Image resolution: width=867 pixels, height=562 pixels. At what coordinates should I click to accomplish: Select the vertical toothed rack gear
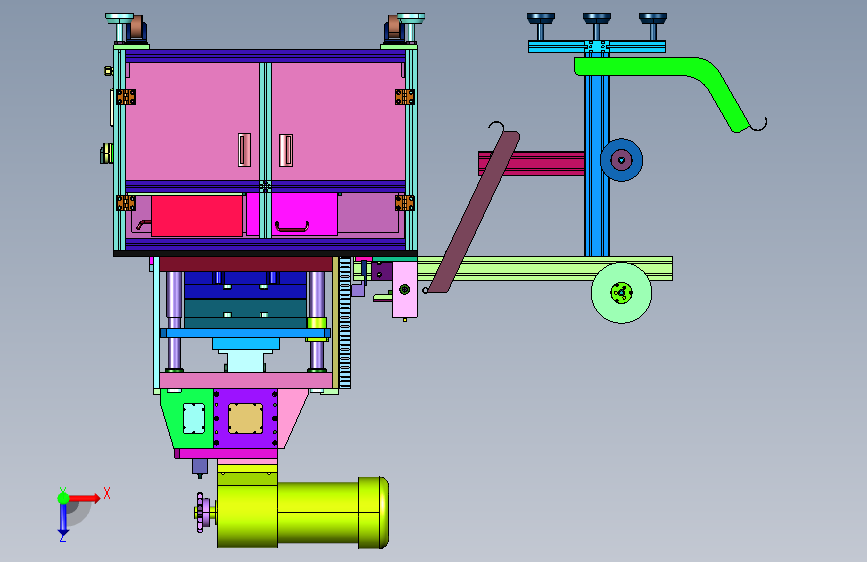click(345, 322)
